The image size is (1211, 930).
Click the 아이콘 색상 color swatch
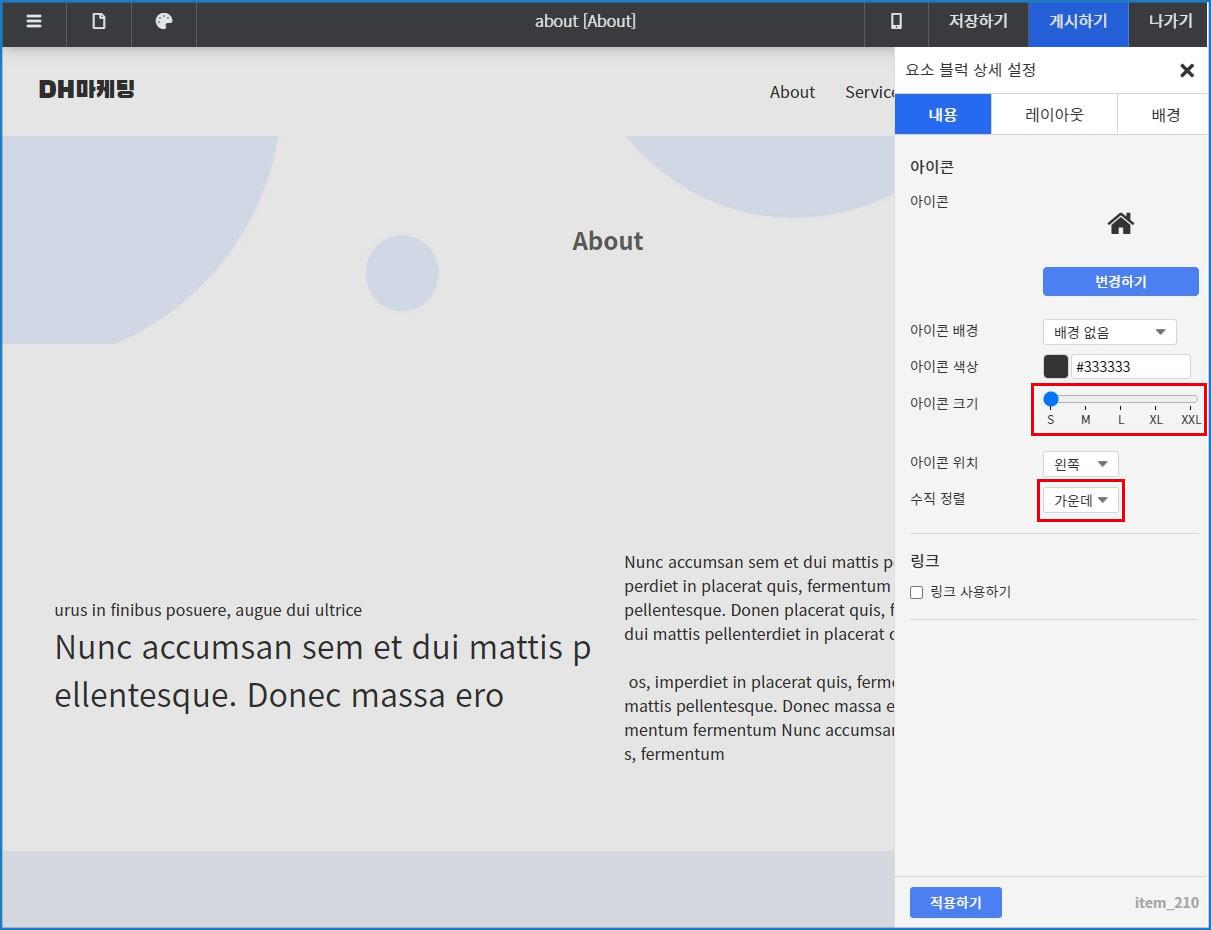coord(1056,366)
